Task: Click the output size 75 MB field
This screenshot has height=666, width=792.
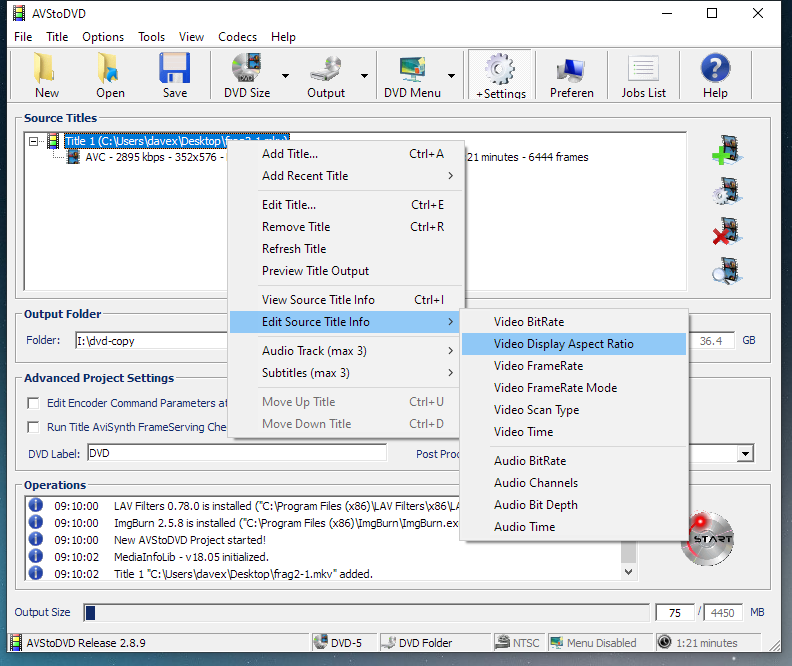Action: coord(675,612)
